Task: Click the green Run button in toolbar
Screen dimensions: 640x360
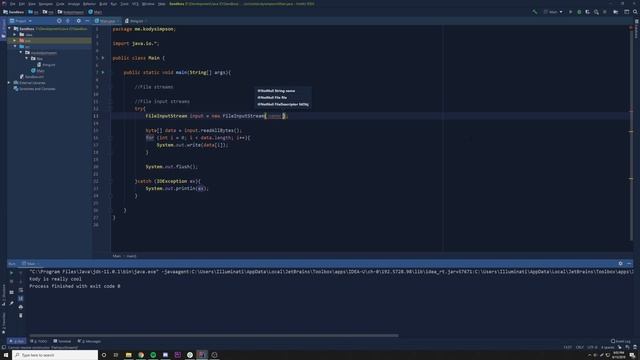Action: tap(571, 12)
